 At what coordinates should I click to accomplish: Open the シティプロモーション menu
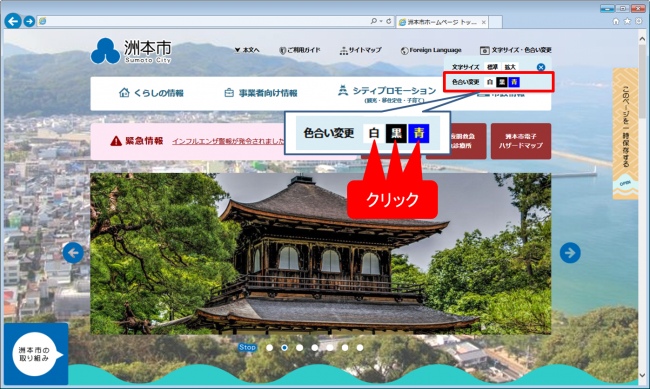[x=387, y=94]
